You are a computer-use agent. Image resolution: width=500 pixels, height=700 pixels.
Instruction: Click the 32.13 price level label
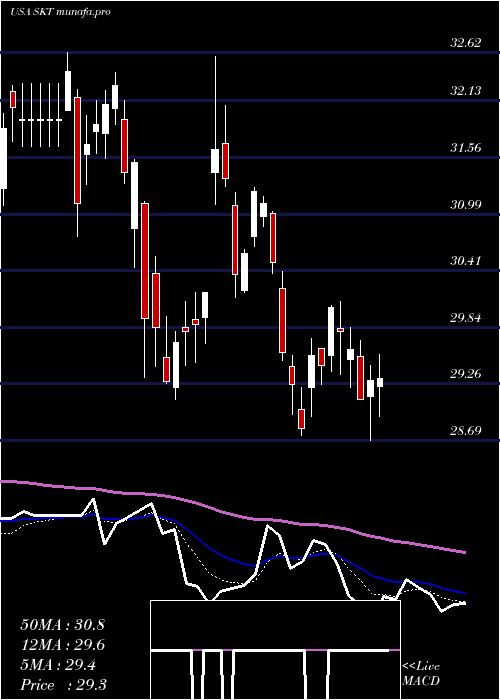[466, 91]
